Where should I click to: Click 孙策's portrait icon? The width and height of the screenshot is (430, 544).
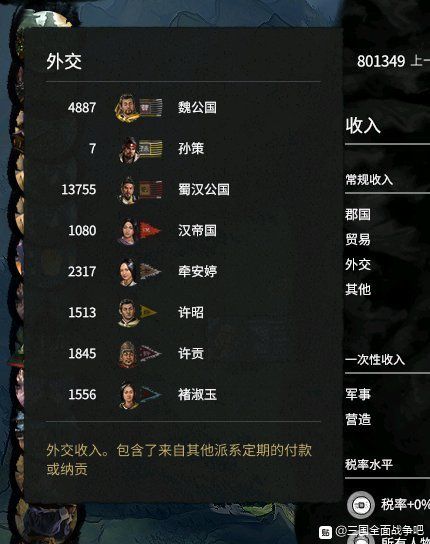129,150
